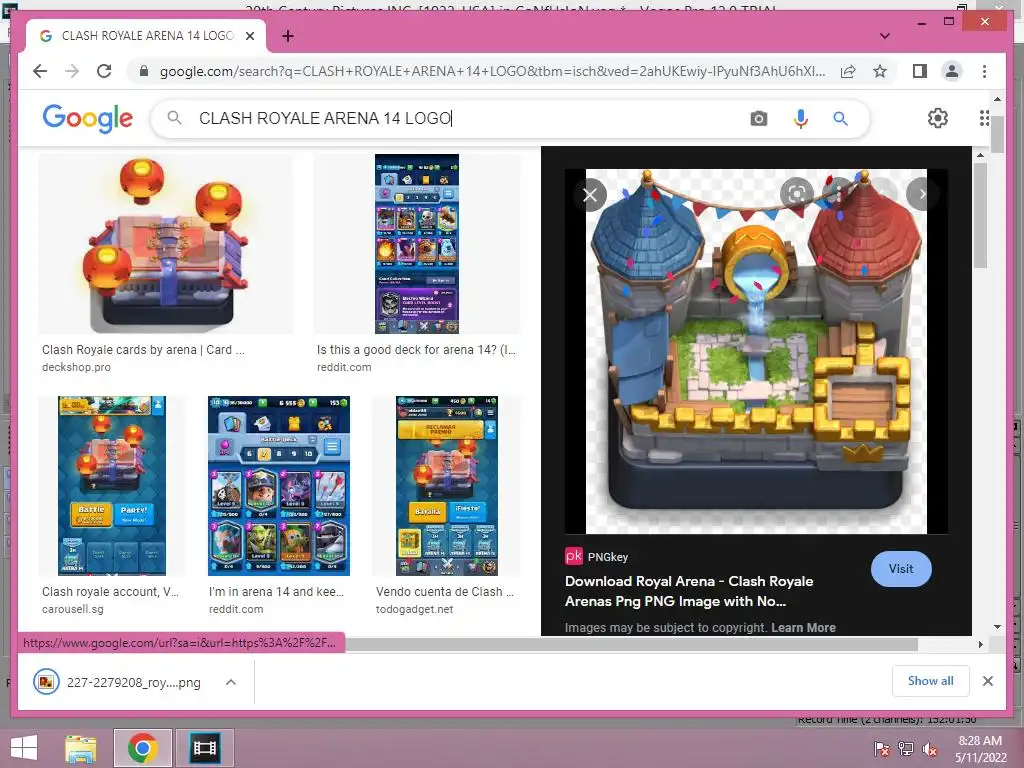Open Action Center flag tray icon

pos(882,749)
